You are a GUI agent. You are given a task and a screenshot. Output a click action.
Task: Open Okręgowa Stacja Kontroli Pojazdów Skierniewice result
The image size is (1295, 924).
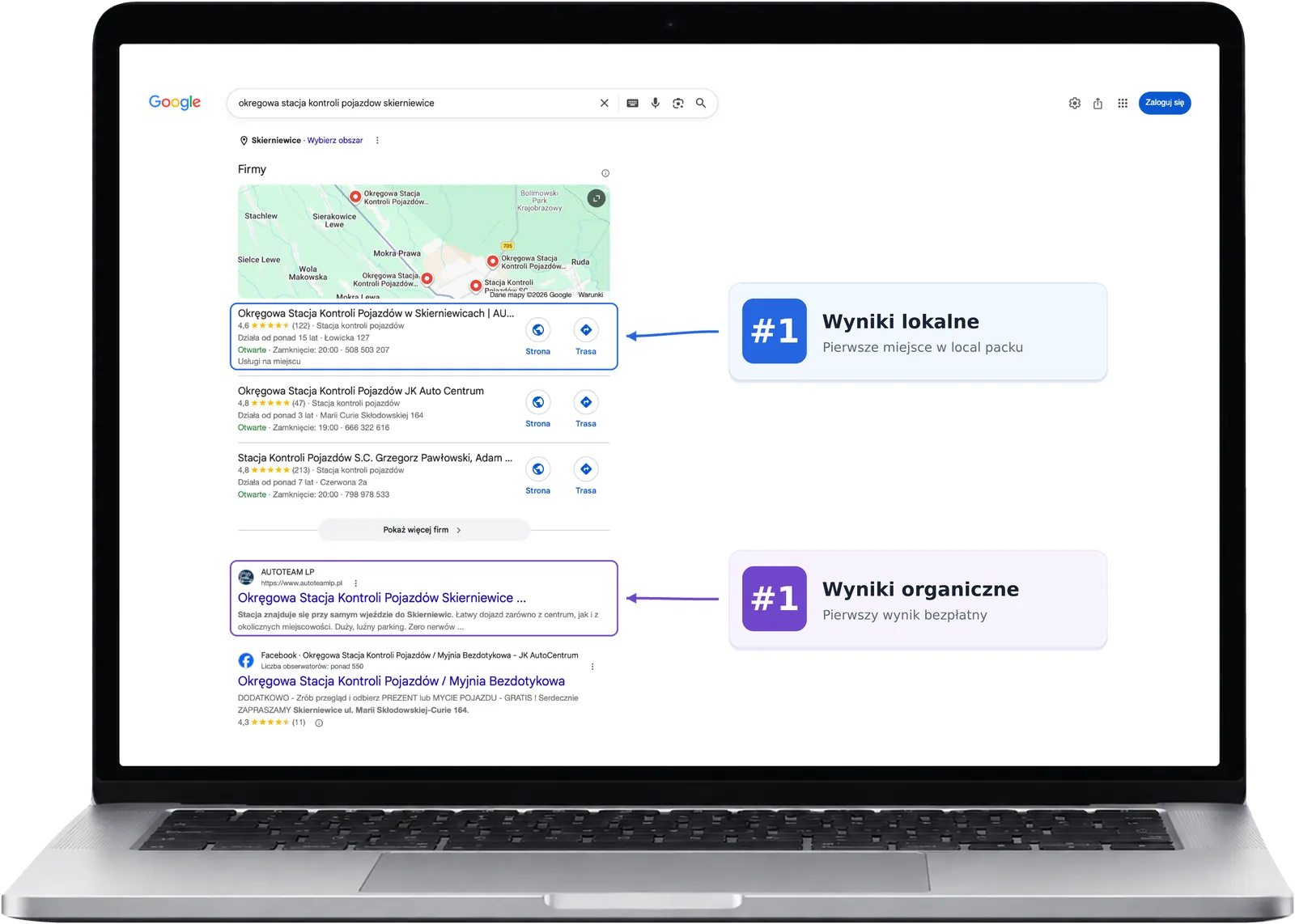(x=382, y=598)
